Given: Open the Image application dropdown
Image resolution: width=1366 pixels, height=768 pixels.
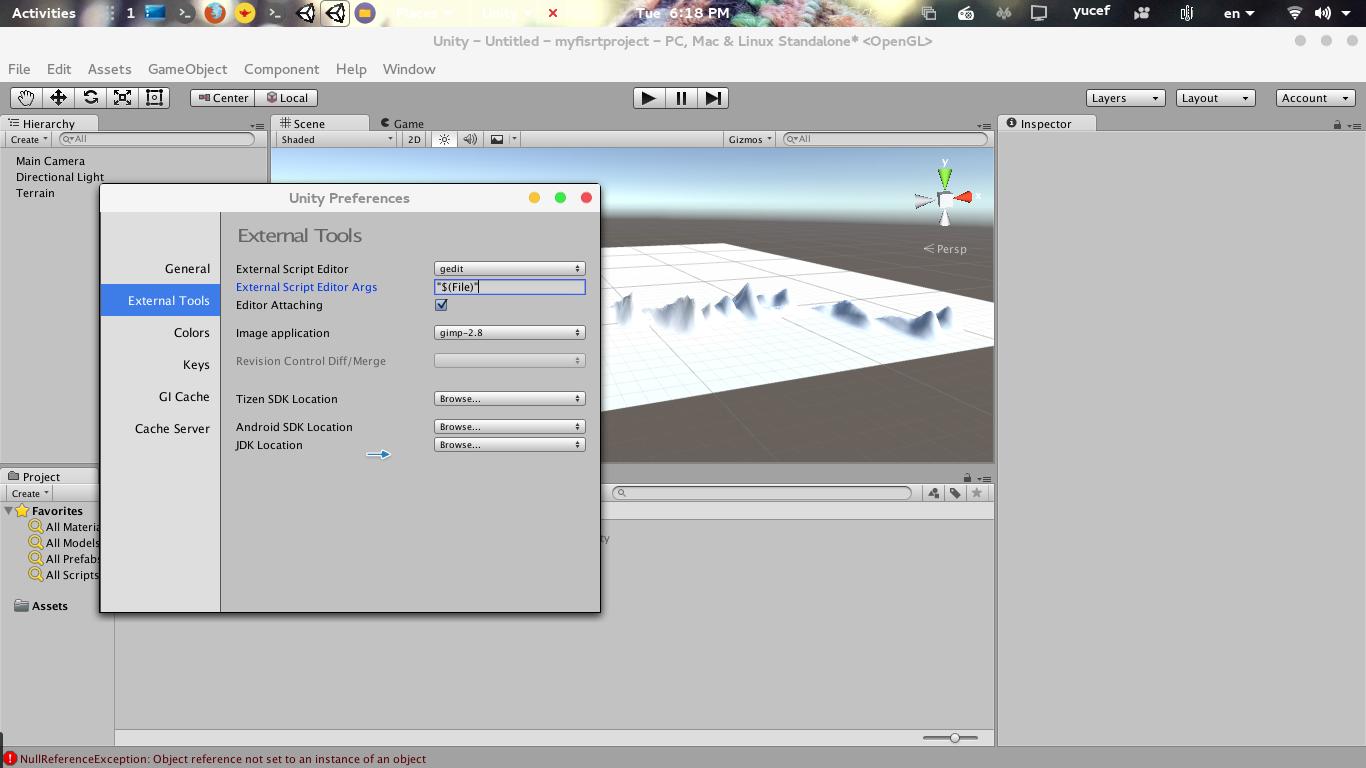Looking at the screenshot, I should point(509,332).
